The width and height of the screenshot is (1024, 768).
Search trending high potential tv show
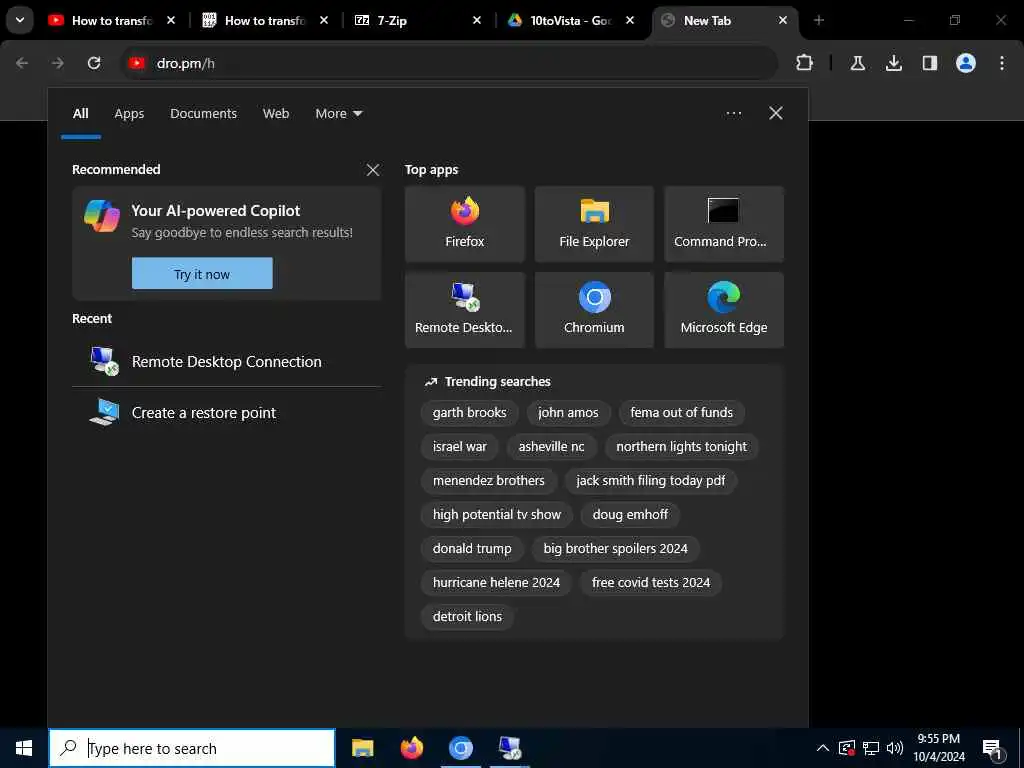tap(497, 515)
